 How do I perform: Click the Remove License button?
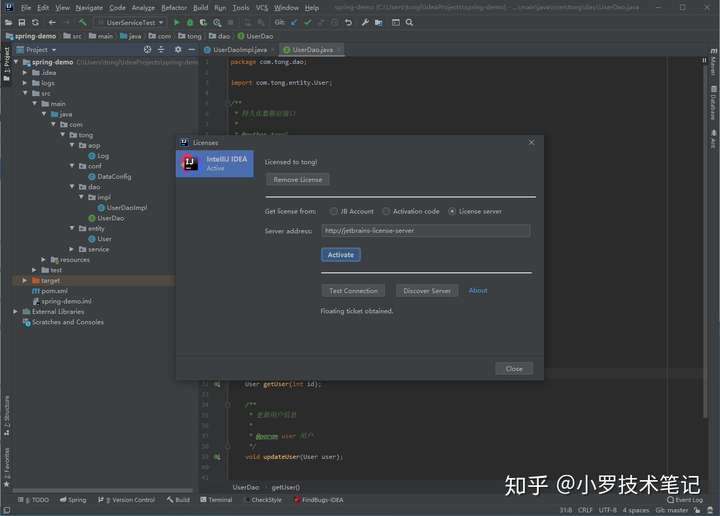pos(298,179)
